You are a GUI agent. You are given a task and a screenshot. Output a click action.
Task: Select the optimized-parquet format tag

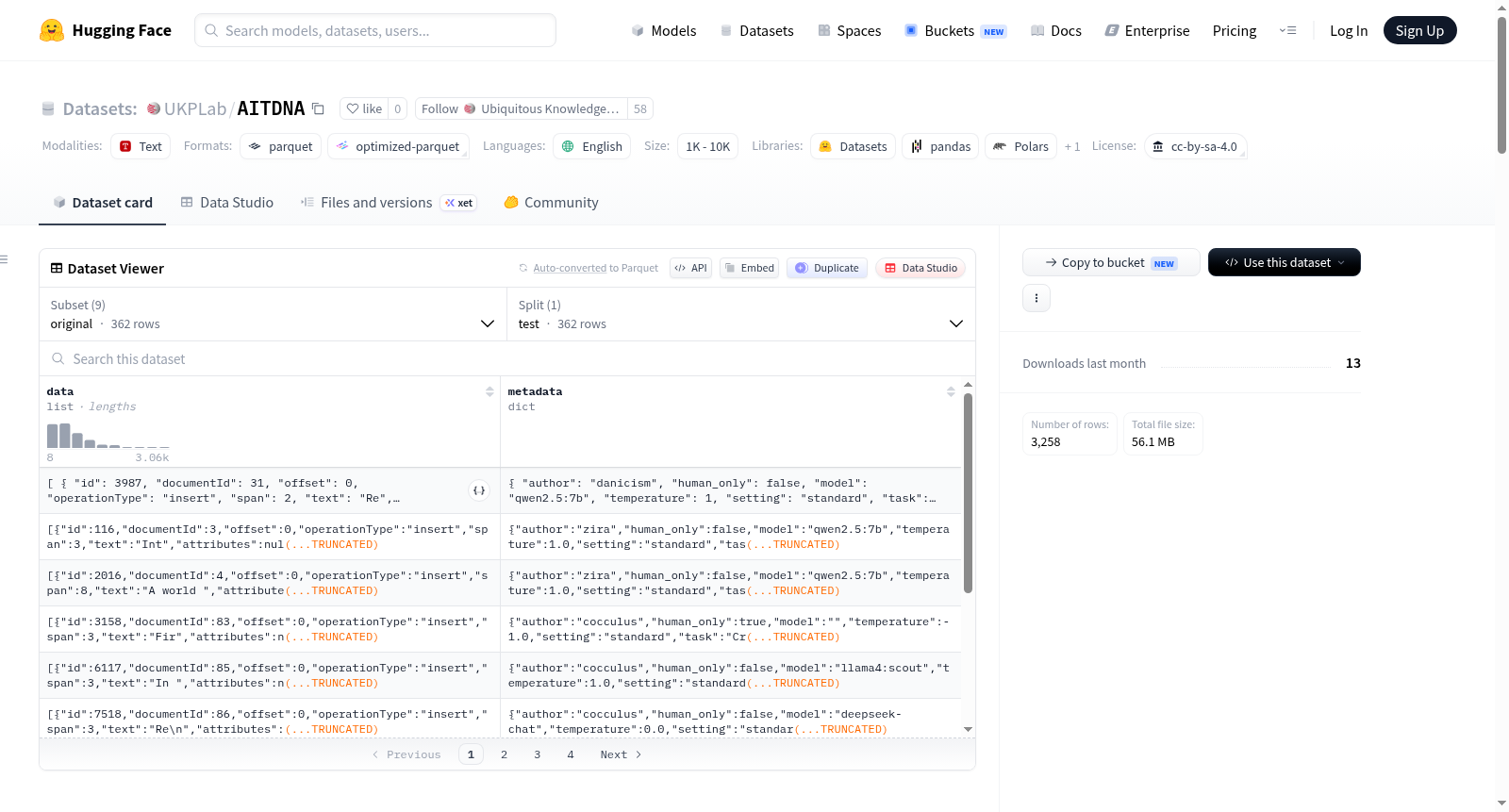point(398,146)
